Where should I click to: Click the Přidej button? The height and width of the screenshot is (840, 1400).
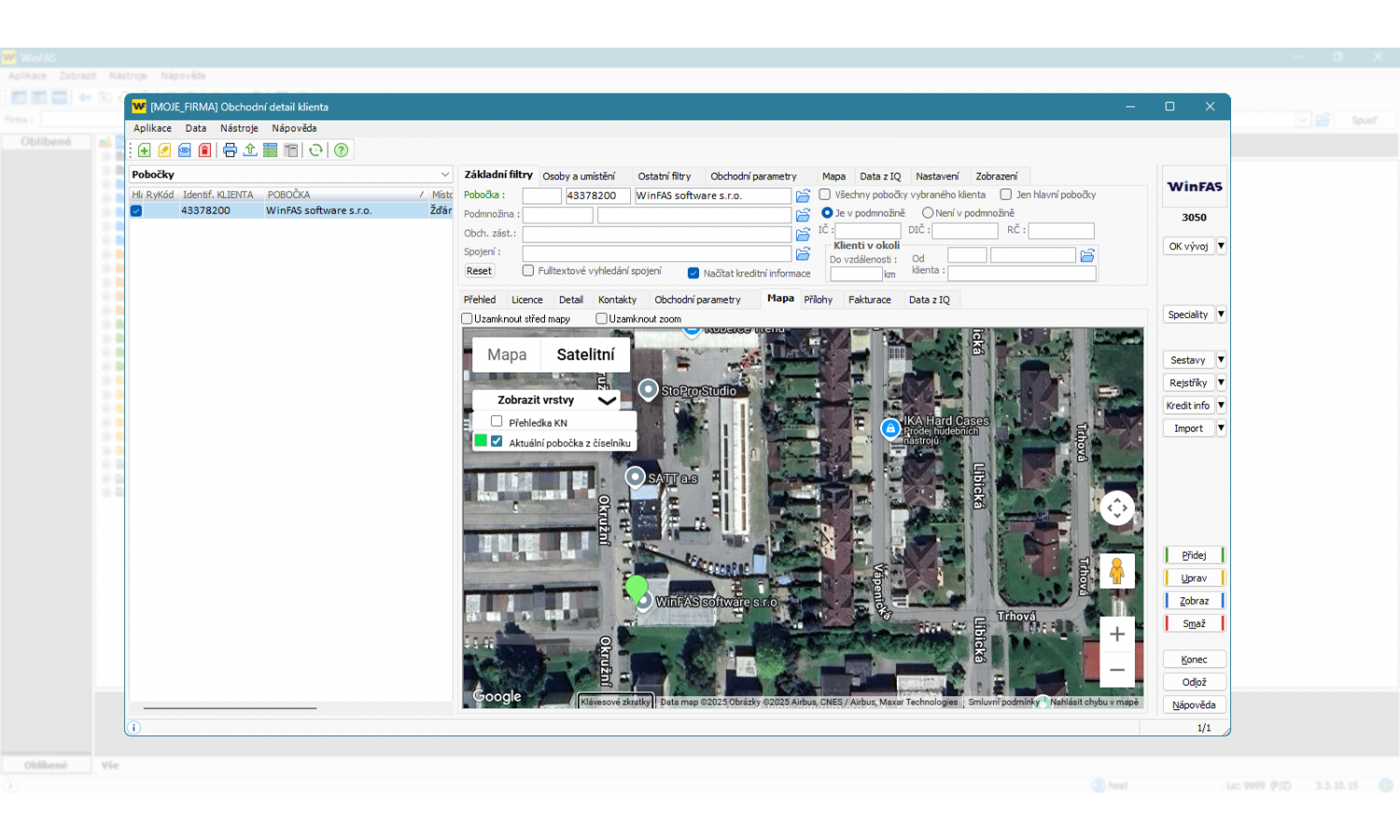pyautogui.click(x=1194, y=555)
